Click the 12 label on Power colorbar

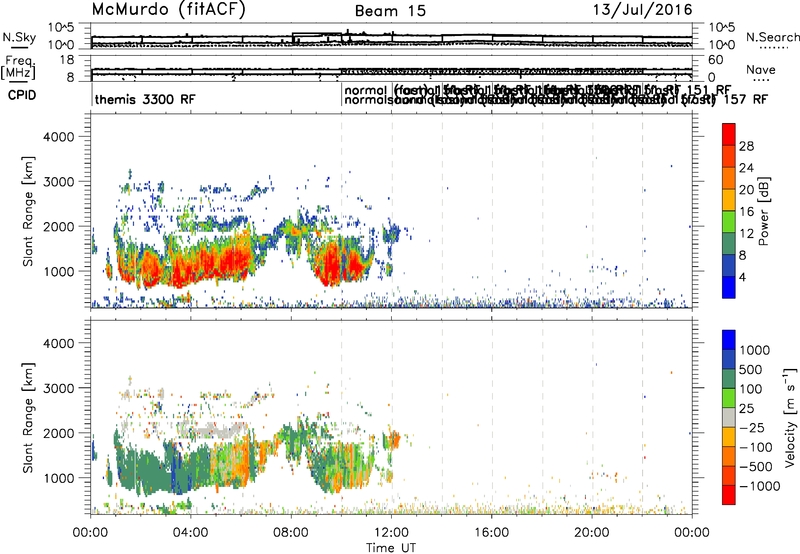click(x=746, y=234)
